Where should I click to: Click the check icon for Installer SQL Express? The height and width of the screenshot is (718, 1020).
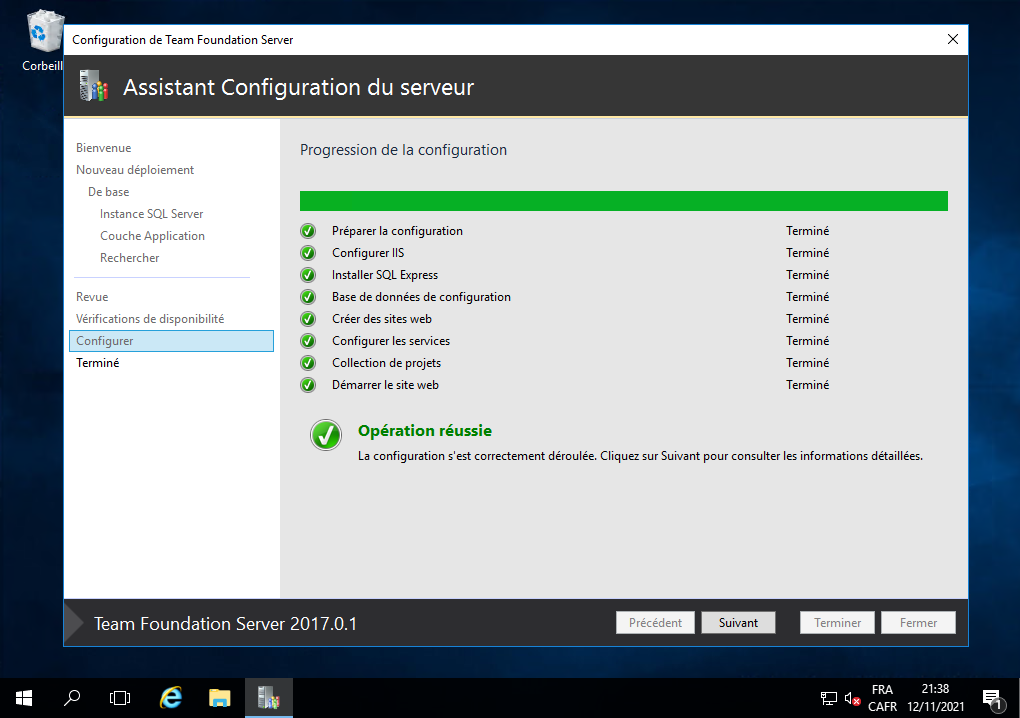(x=308, y=275)
